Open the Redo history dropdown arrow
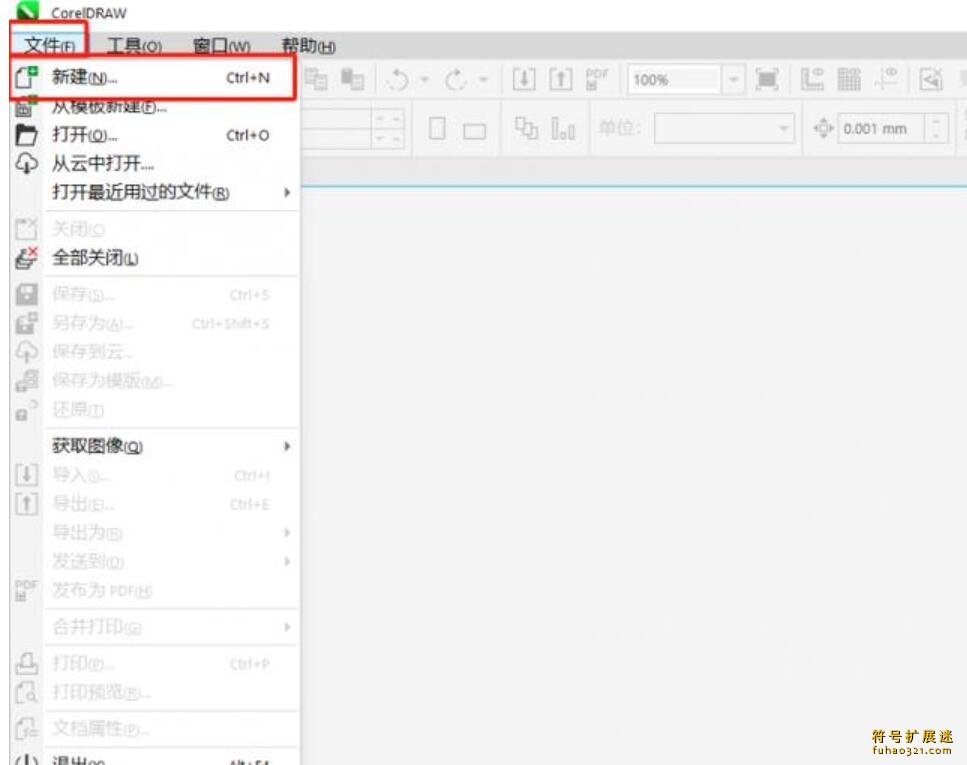 click(x=483, y=80)
